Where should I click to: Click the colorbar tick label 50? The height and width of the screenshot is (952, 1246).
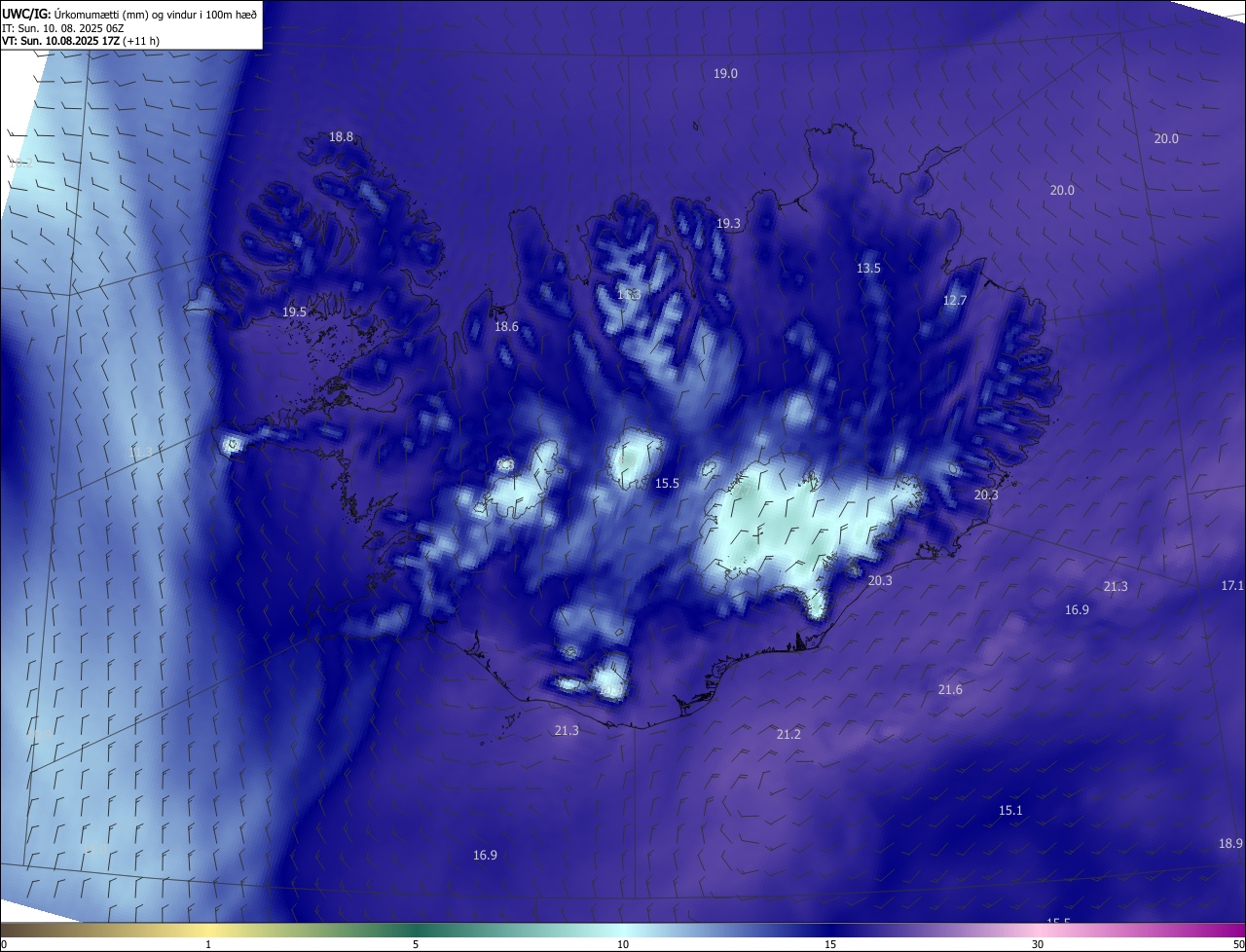point(1238,945)
